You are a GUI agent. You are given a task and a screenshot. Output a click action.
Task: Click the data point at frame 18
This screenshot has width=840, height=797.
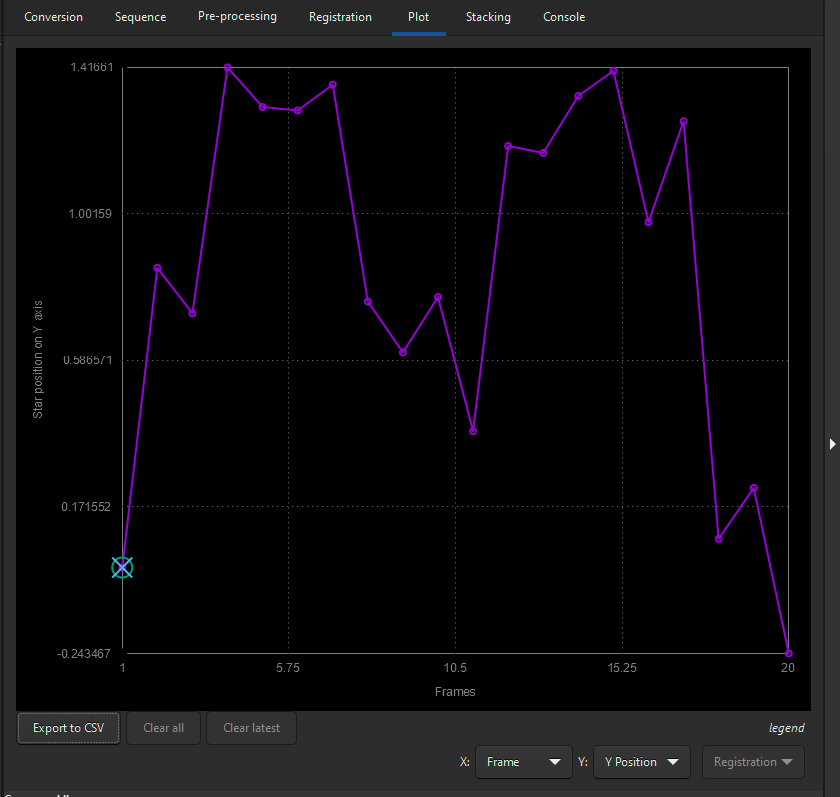719,539
